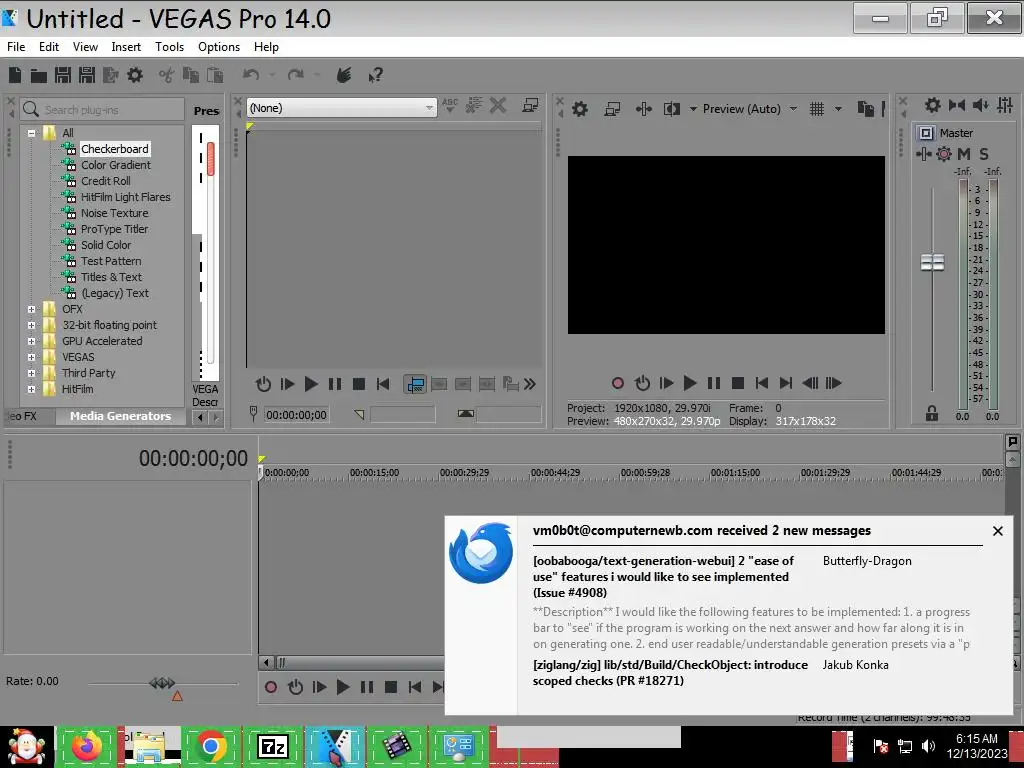Expand the 32-bit floating point folder
This screenshot has height=768, width=1024.
pos(31,325)
